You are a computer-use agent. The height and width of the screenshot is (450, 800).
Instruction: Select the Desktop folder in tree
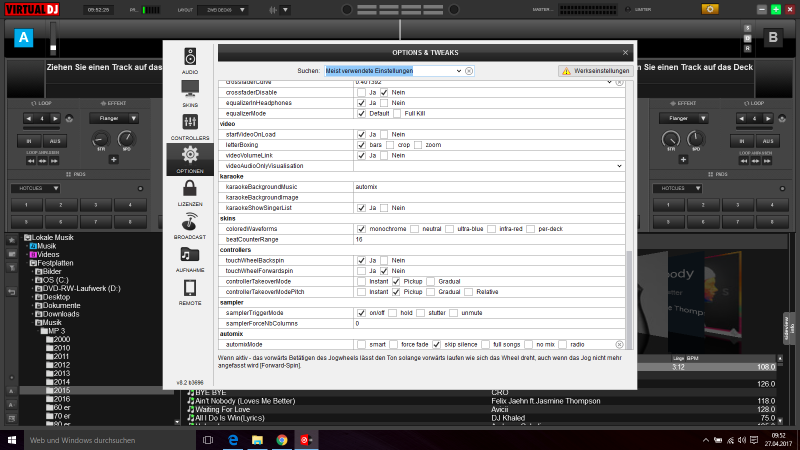coord(56,297)
